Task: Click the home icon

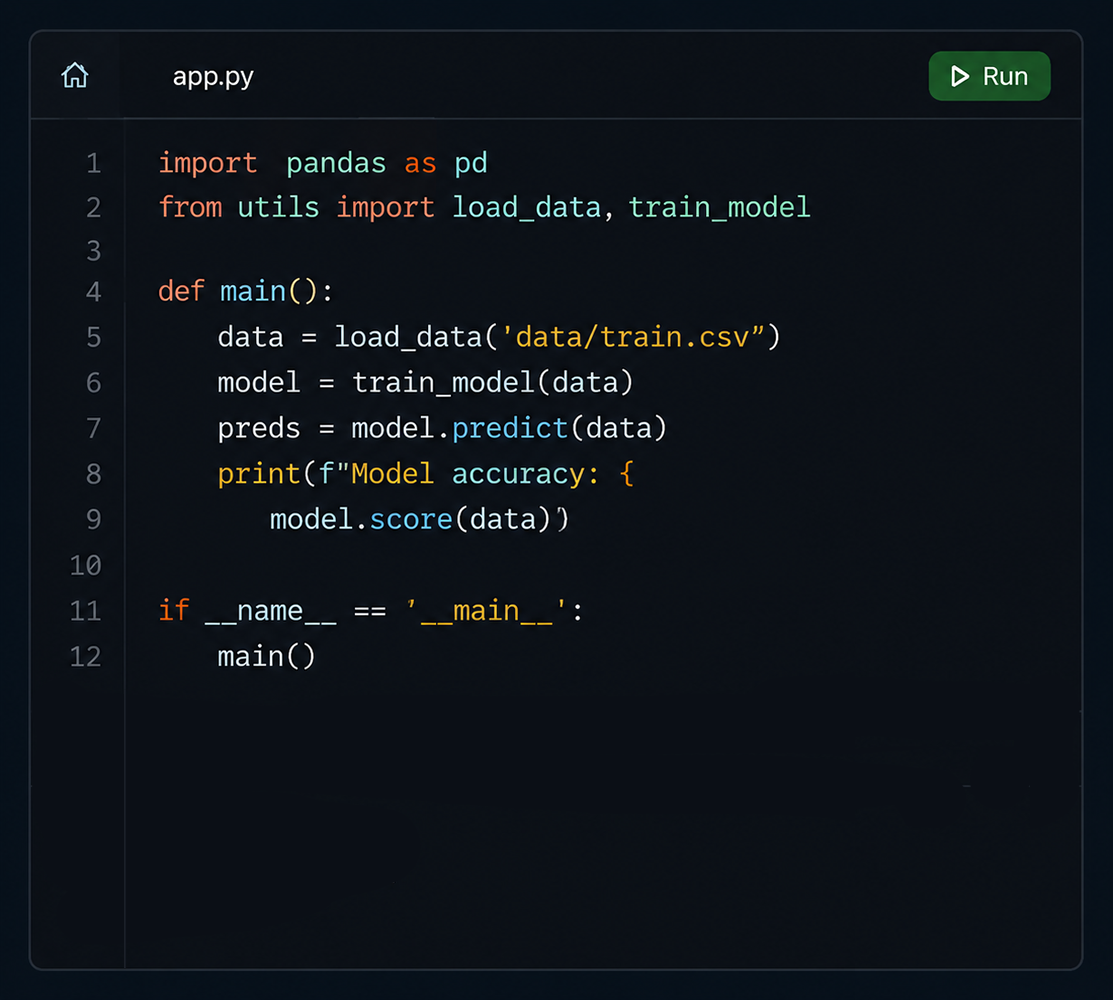Action: [x=75, y=75]
